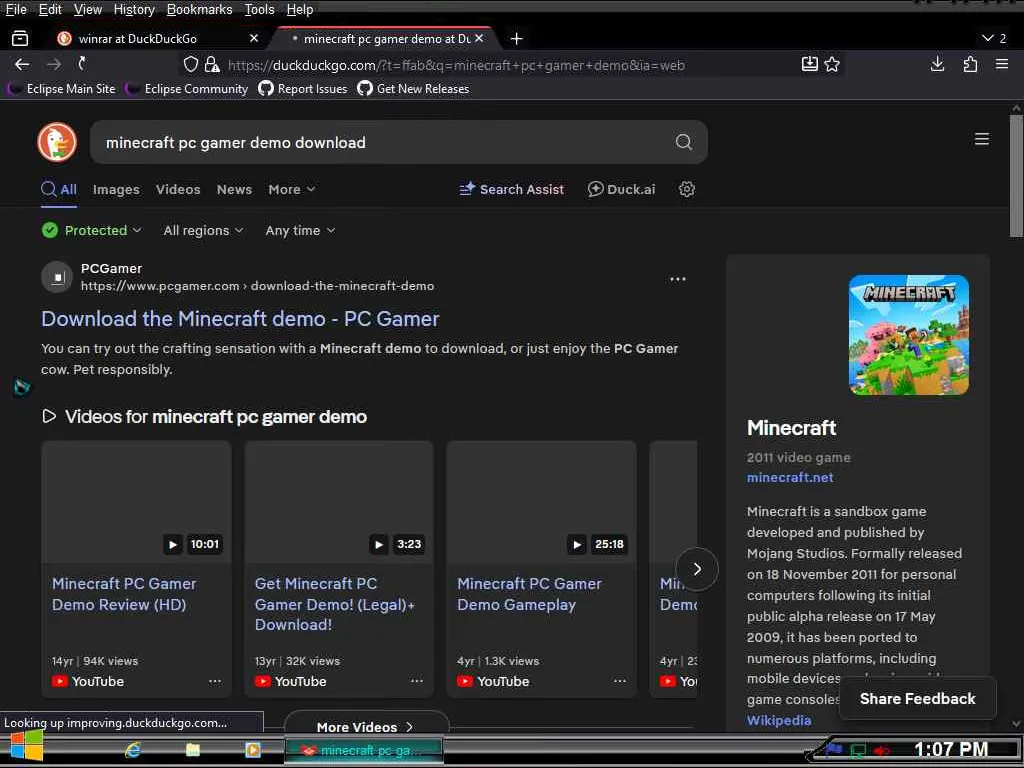Open the Edit menu
1024x768 pixels.
pyautogui.click(x=50, y=10)
